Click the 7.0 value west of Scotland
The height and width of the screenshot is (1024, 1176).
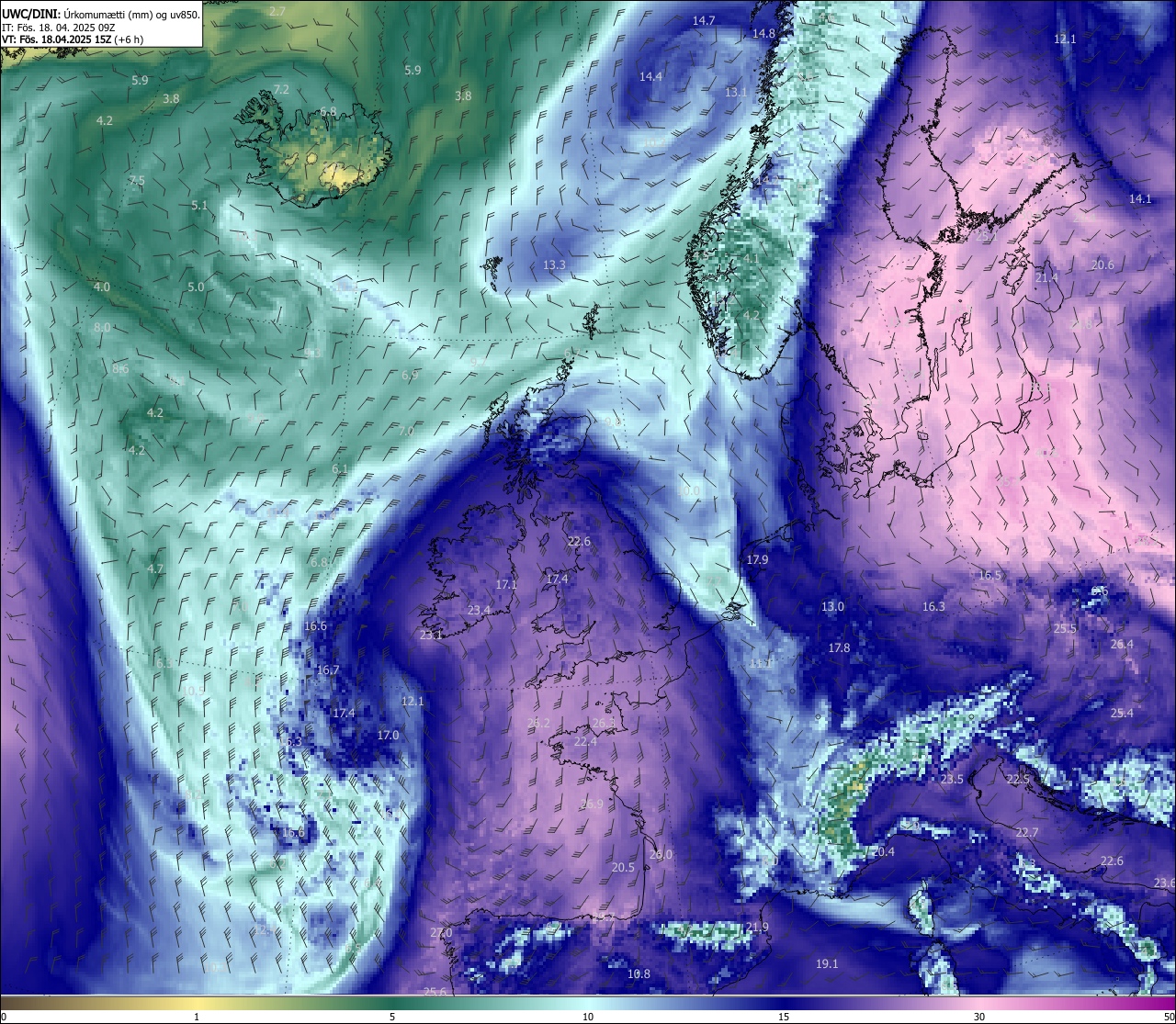(405, 430)
